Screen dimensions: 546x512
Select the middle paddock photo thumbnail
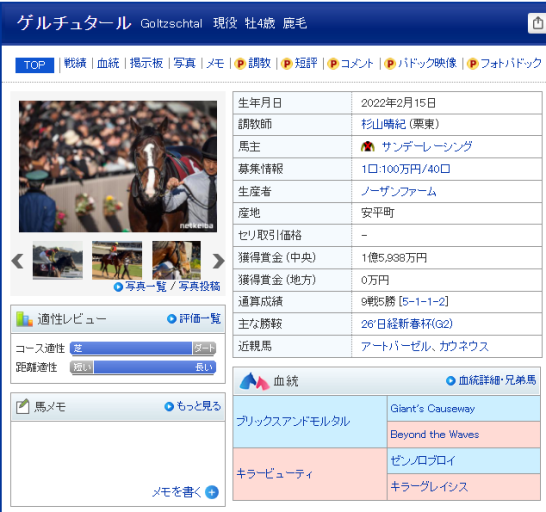pos(117,260)
